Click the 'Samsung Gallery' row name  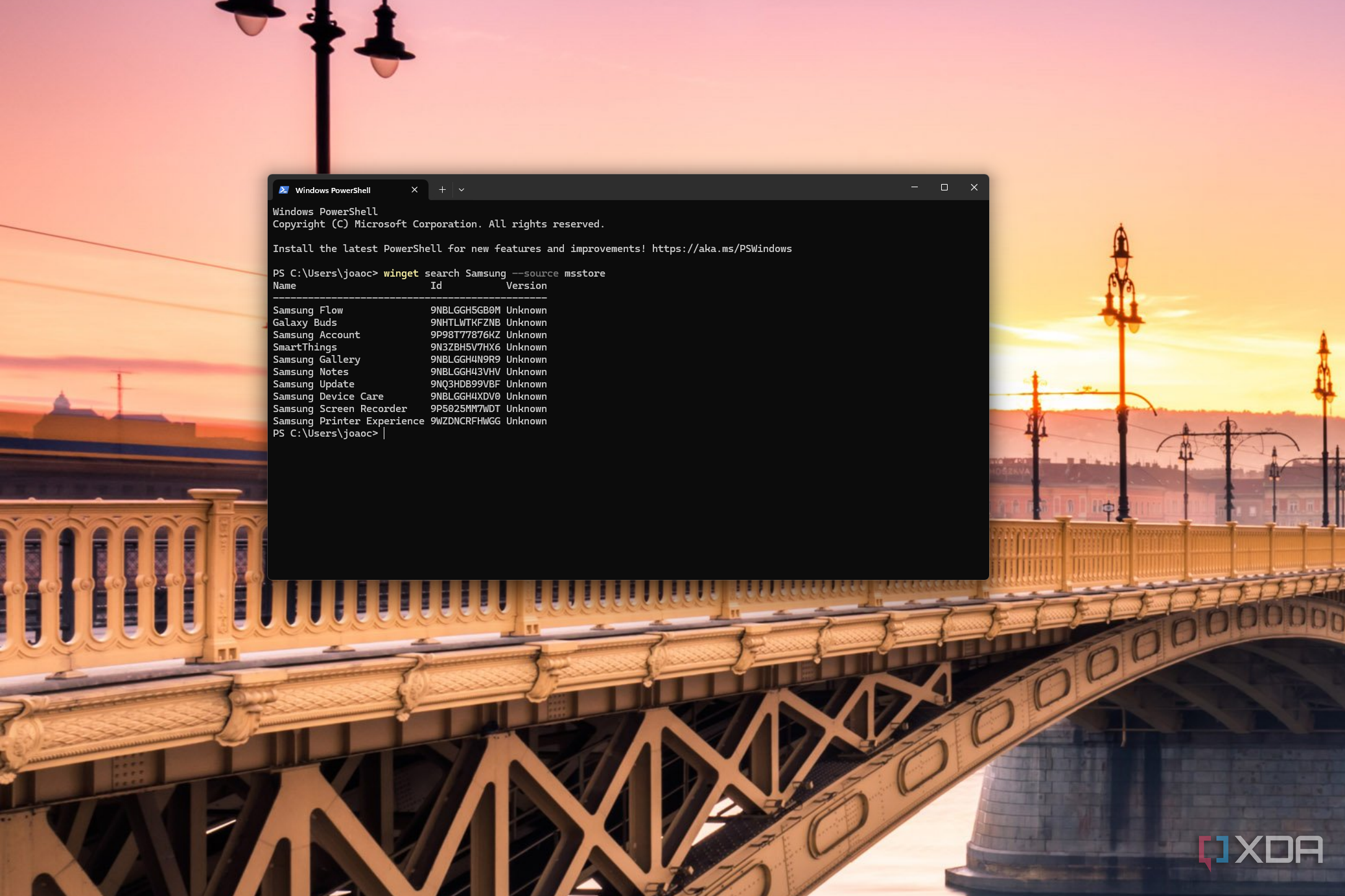[316, 360]
